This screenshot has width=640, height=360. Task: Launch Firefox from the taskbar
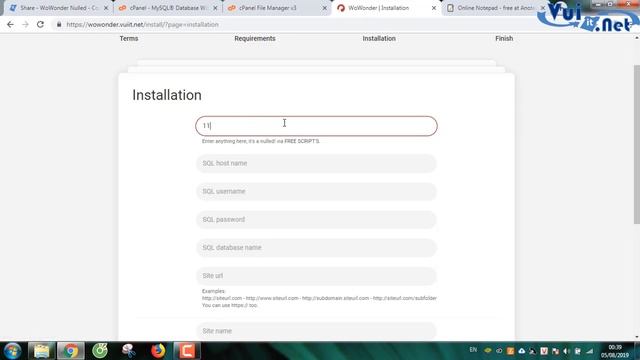coord(158,351)
